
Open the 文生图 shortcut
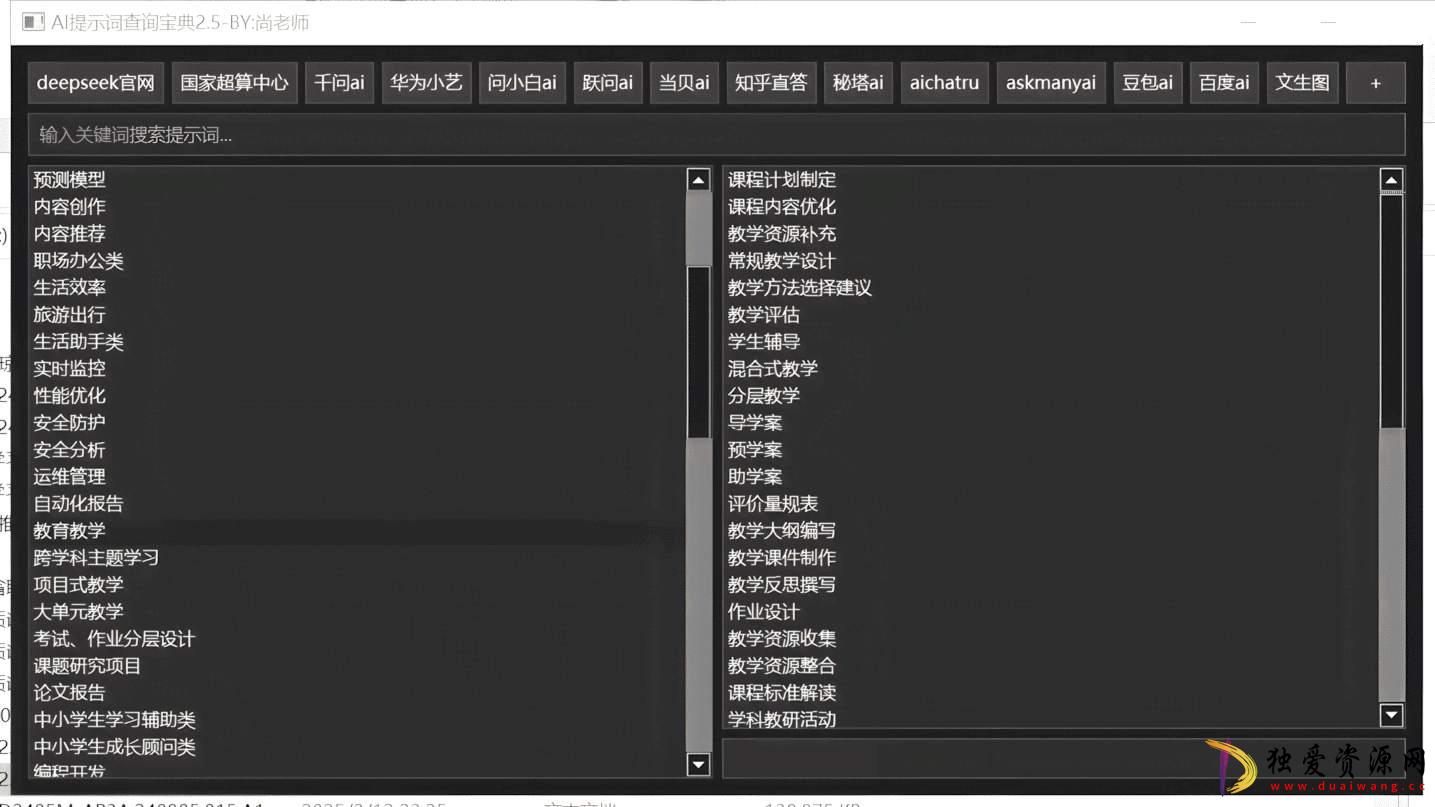click(1302, 83)
